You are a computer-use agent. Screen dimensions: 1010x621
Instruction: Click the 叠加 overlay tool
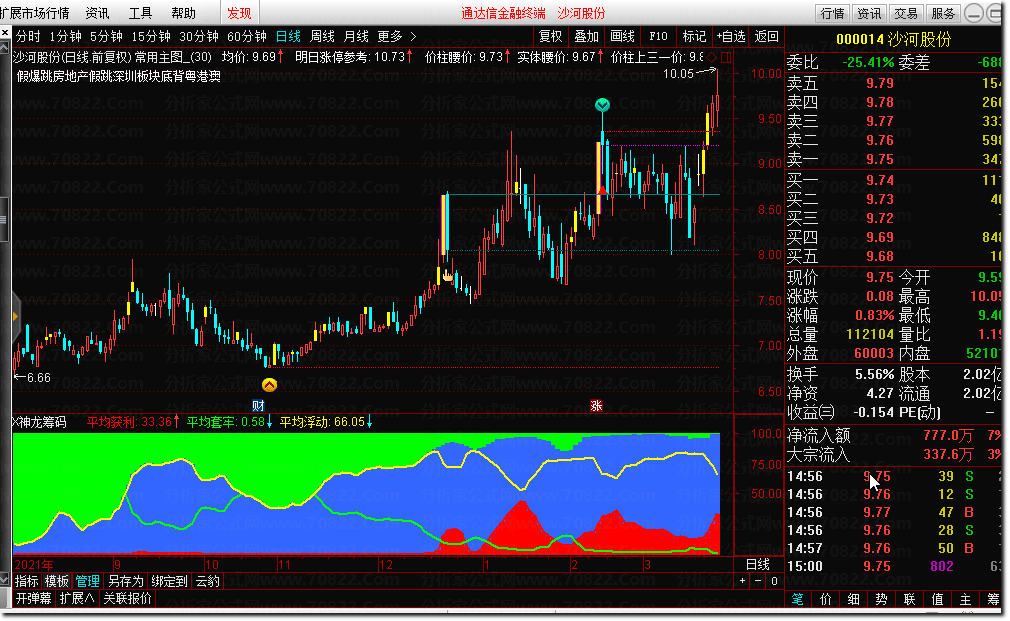587,37
